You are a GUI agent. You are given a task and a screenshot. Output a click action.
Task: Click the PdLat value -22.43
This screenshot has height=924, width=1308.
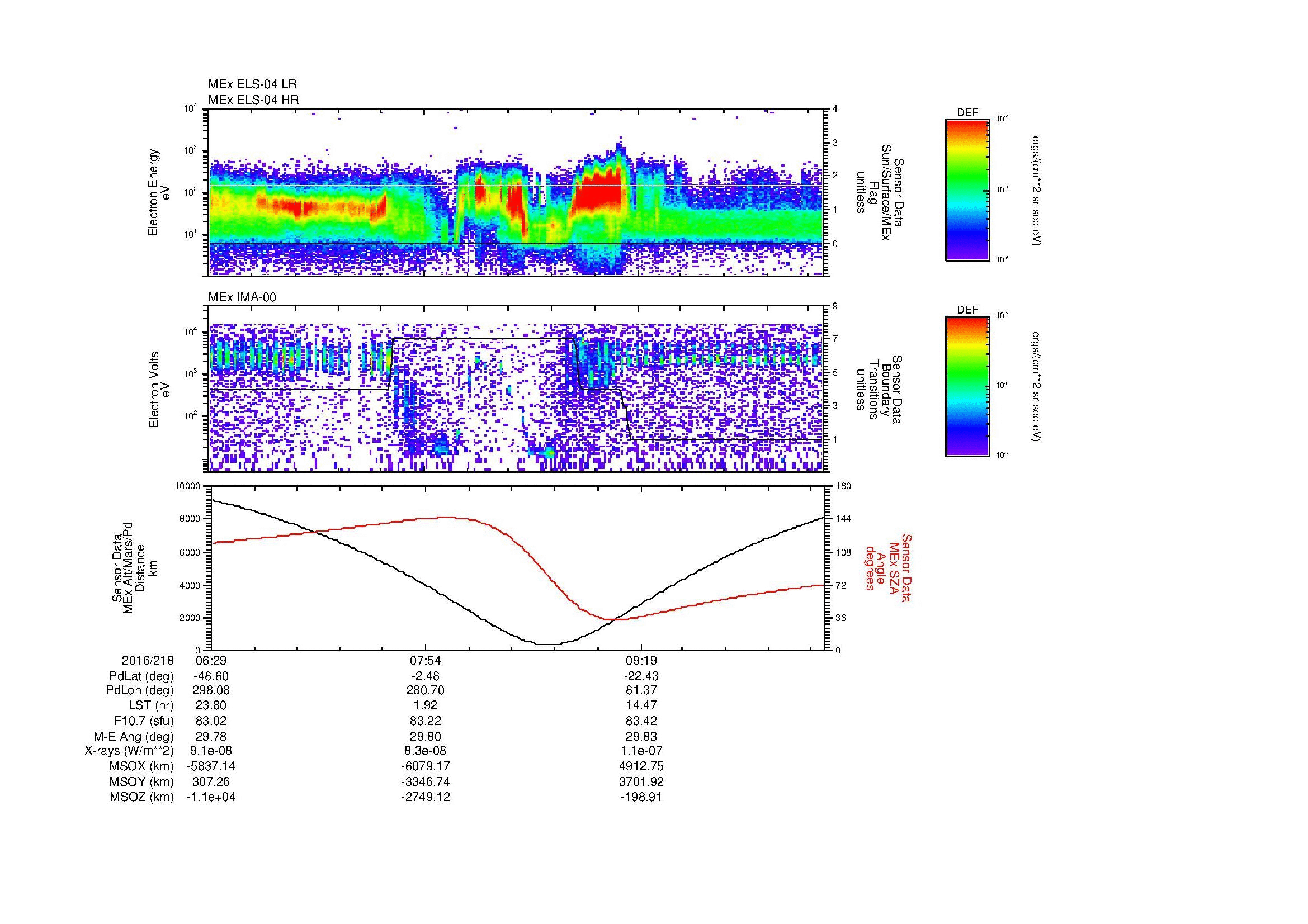pyautogui.click(x=641, y=676)
